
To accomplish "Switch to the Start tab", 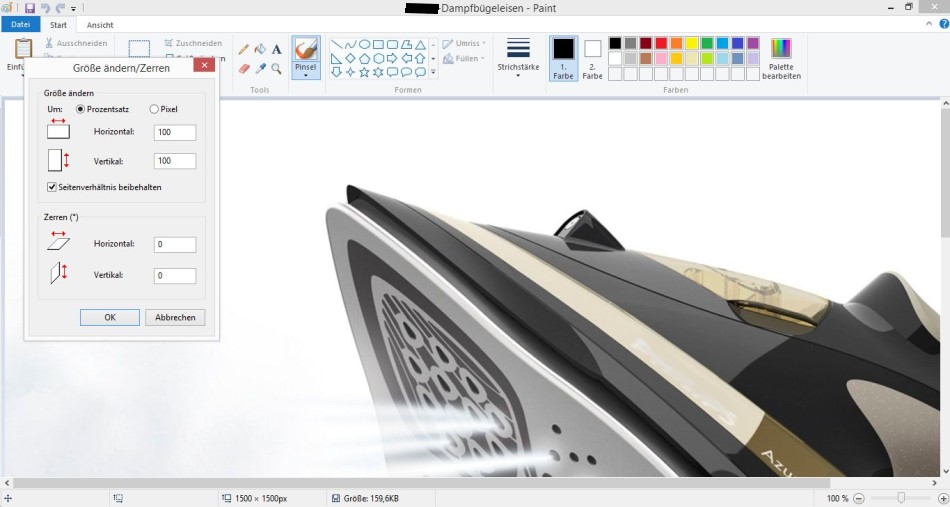I will pyautogui.click(x=59, y=25).
